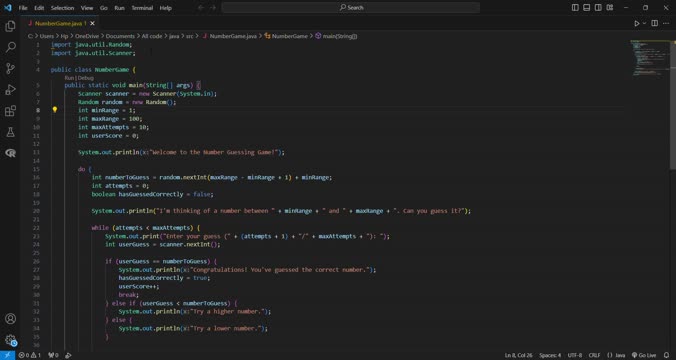Click 'import java.util.Scanner;' on line 2
The height and width of the screenshot is (360, 676).
coord(93,53)
